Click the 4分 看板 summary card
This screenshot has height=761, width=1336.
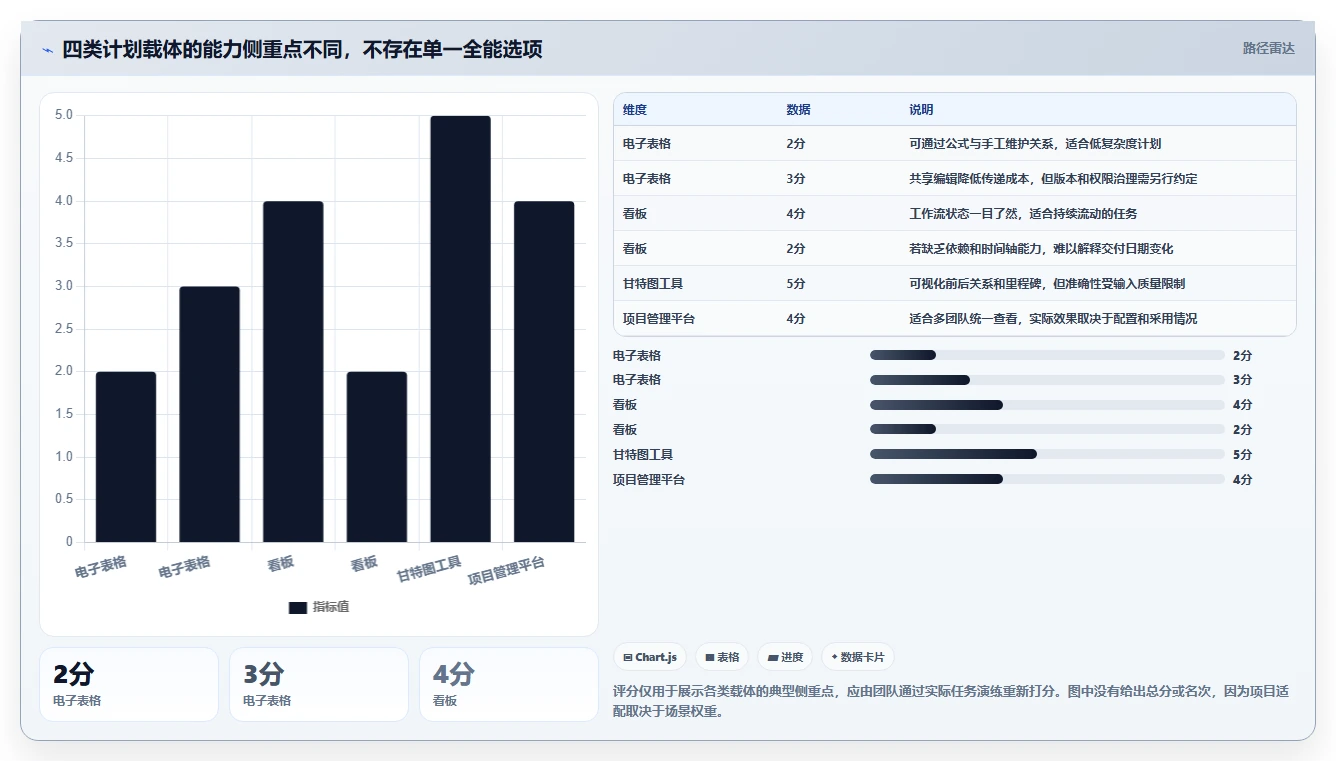(x=509, y=684)
